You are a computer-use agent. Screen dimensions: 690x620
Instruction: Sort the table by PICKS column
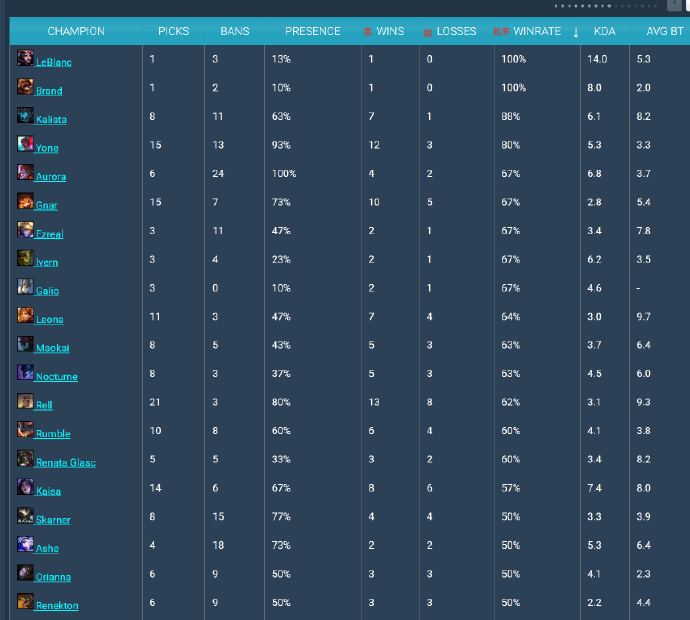tap(173, 31)
